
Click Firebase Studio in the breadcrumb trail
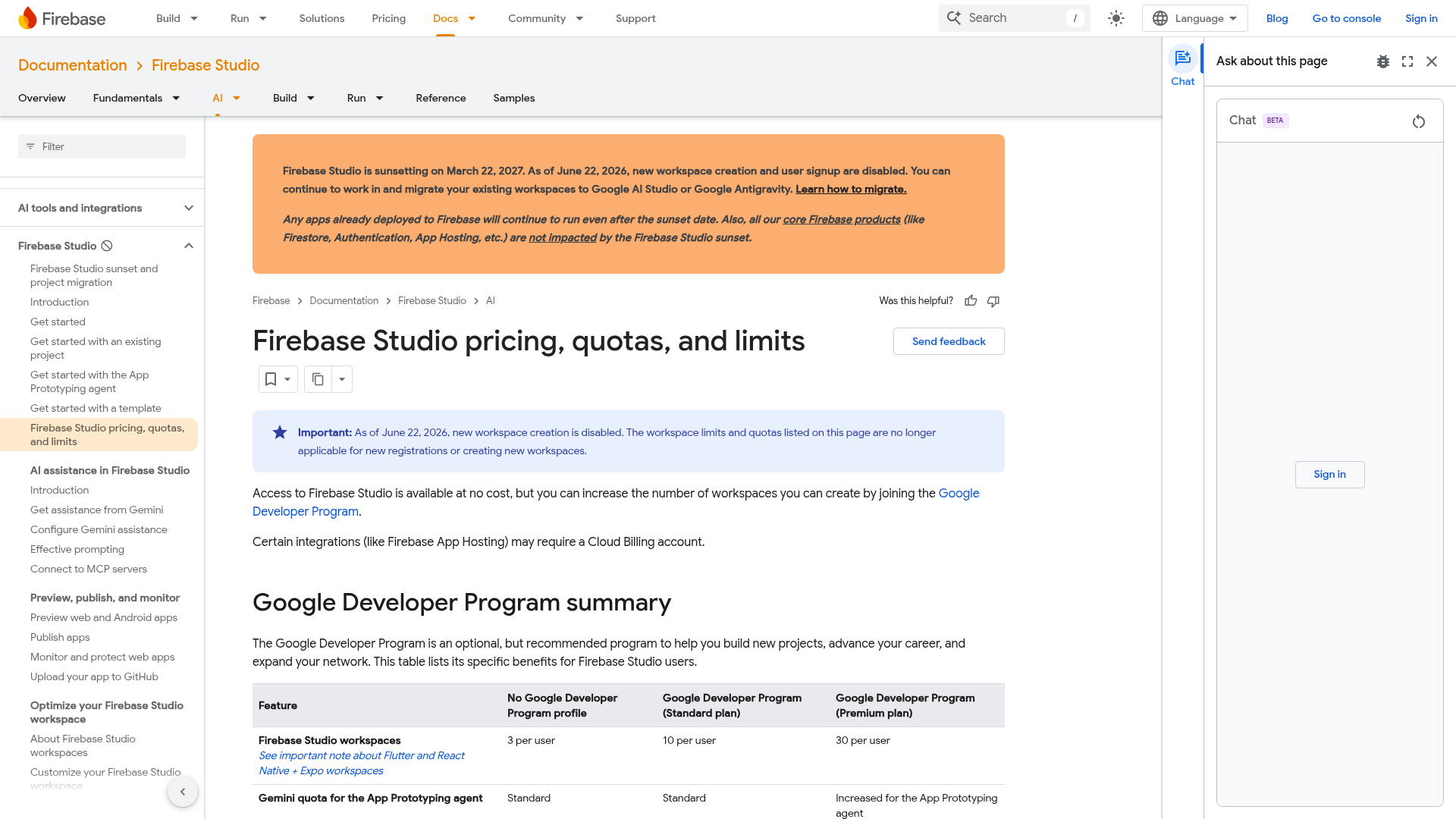[432, 301]
